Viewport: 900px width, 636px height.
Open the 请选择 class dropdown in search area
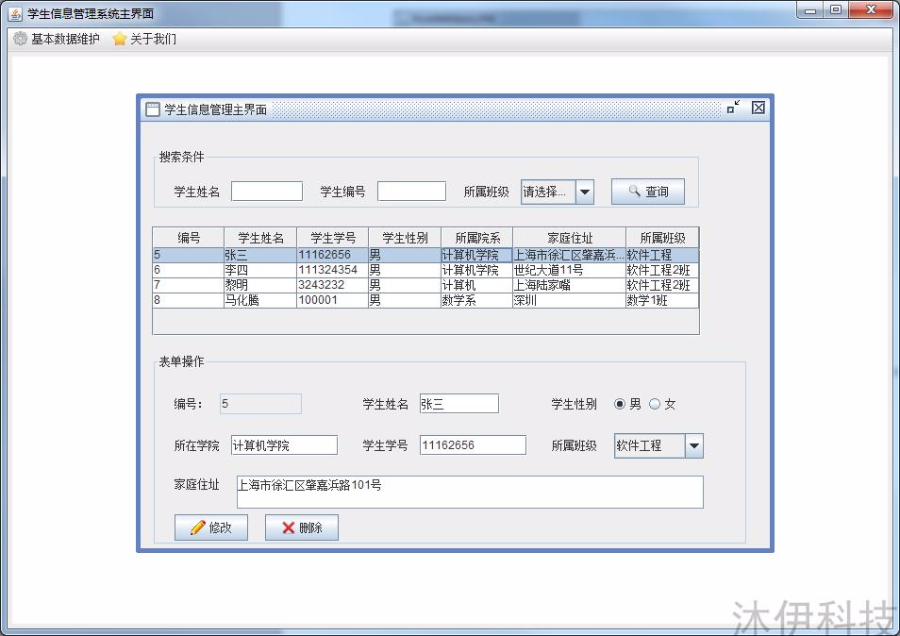(583, 190)
